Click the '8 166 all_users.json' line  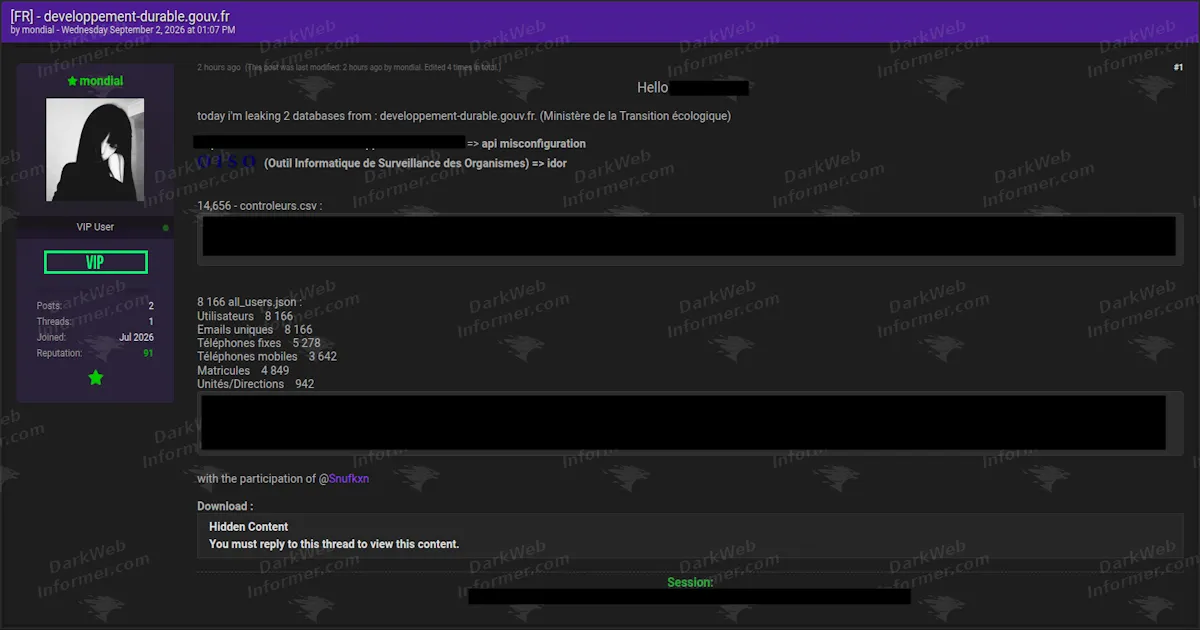(x=249, y=302)
